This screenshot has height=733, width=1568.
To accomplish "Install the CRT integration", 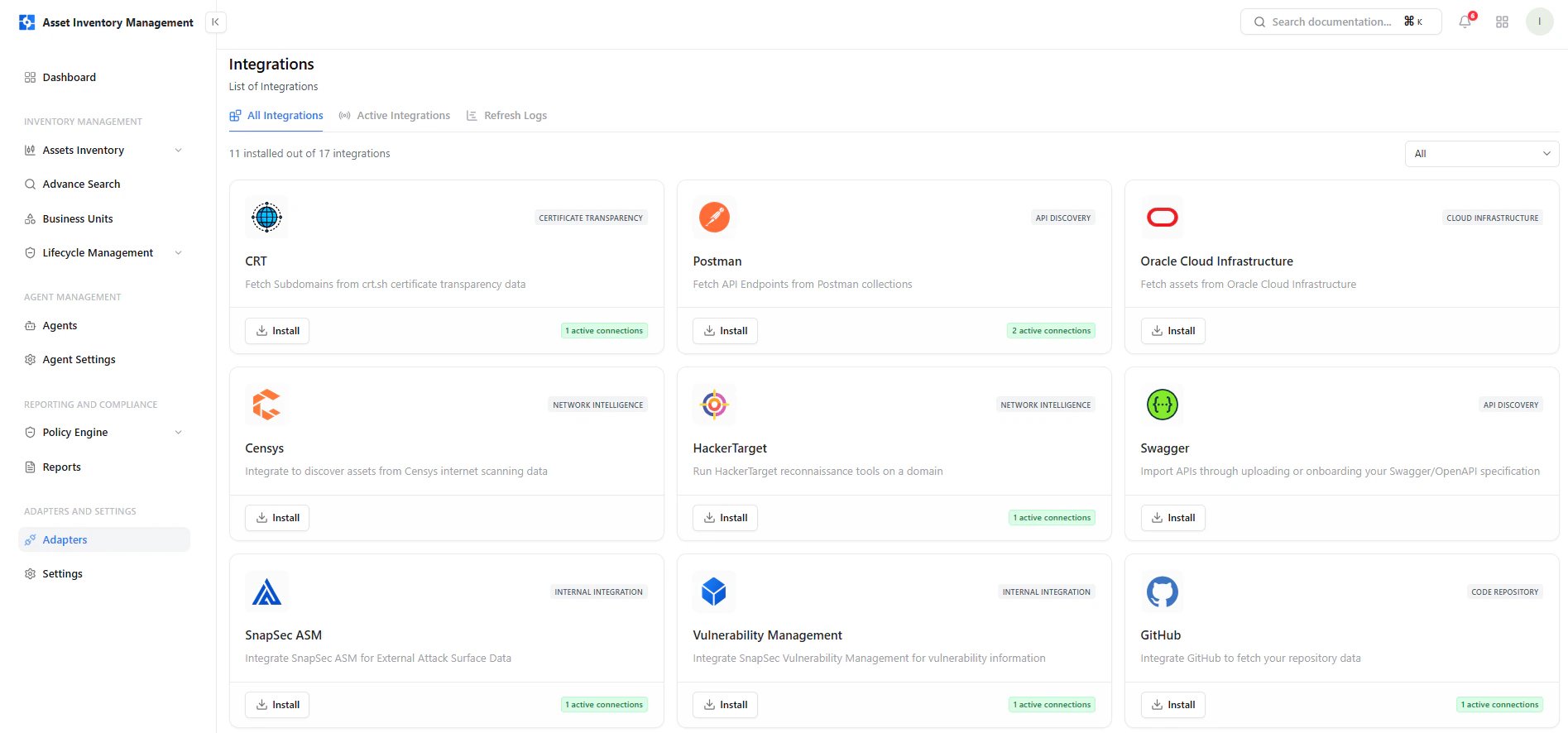I will (x=277, y=331).
